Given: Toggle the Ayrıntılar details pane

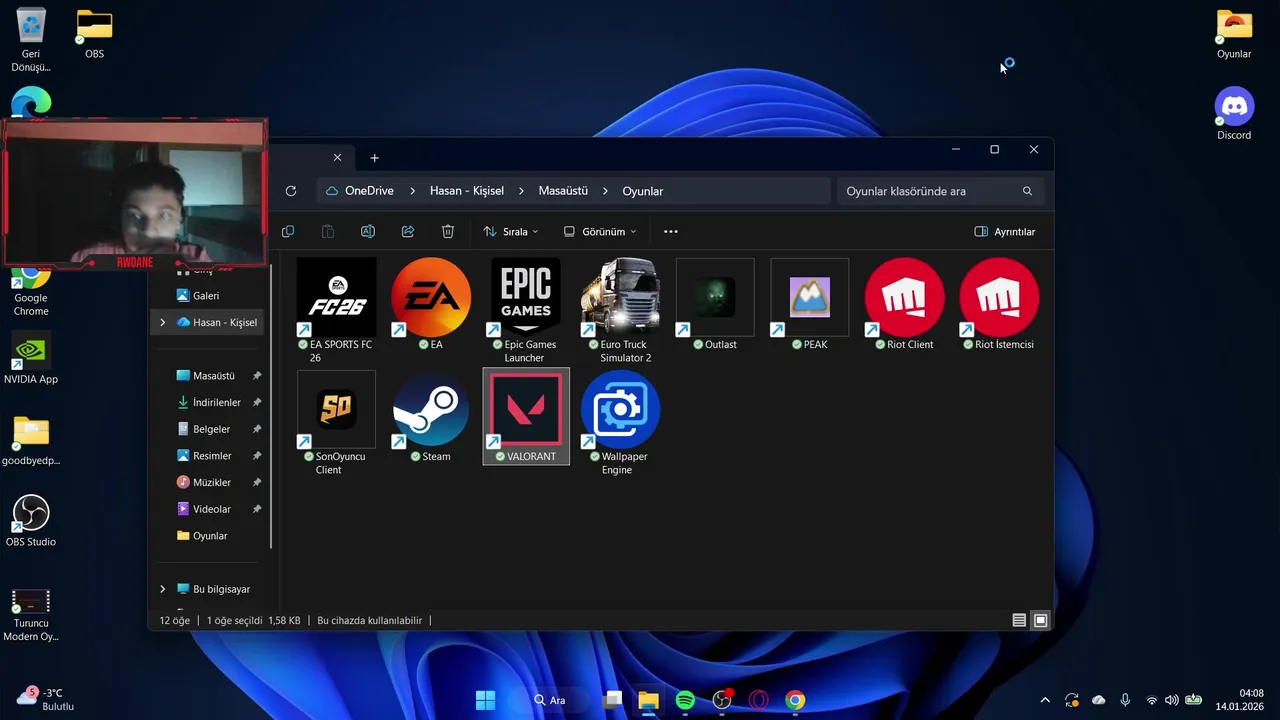Looking at the screenshot, I should click(1005, 231).
